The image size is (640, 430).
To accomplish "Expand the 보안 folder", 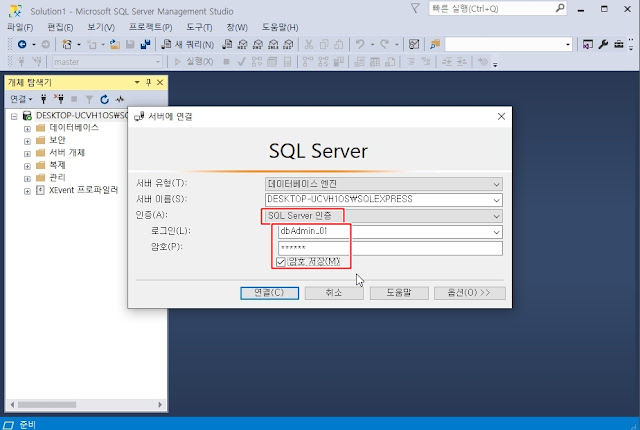I will click(x=27, y=141).
